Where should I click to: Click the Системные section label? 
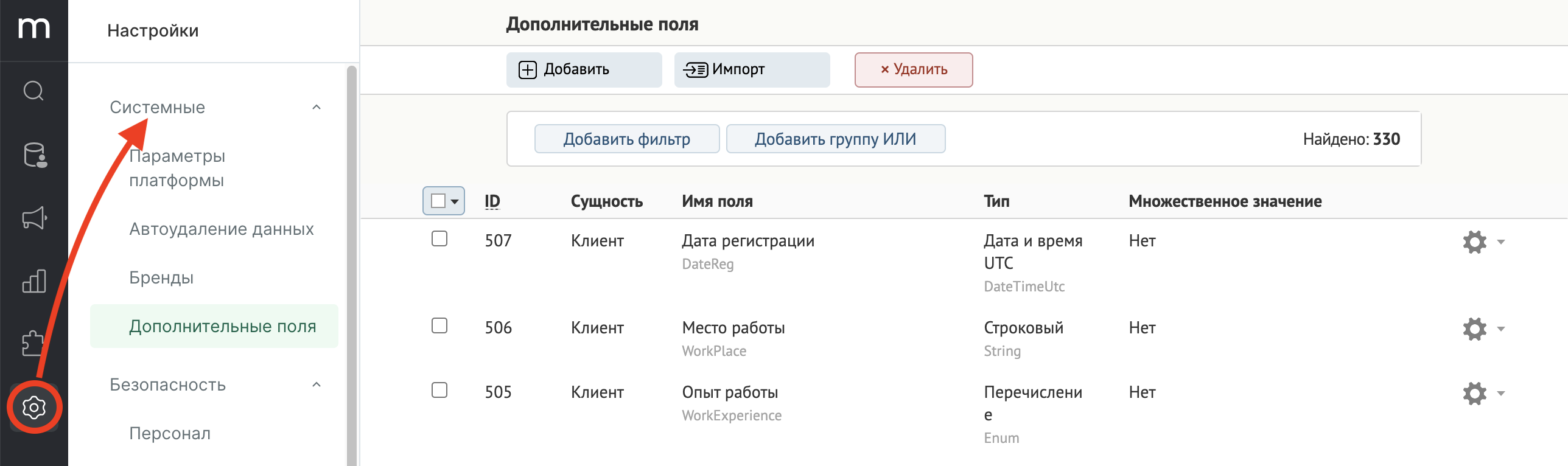click(x=158, y=107)
